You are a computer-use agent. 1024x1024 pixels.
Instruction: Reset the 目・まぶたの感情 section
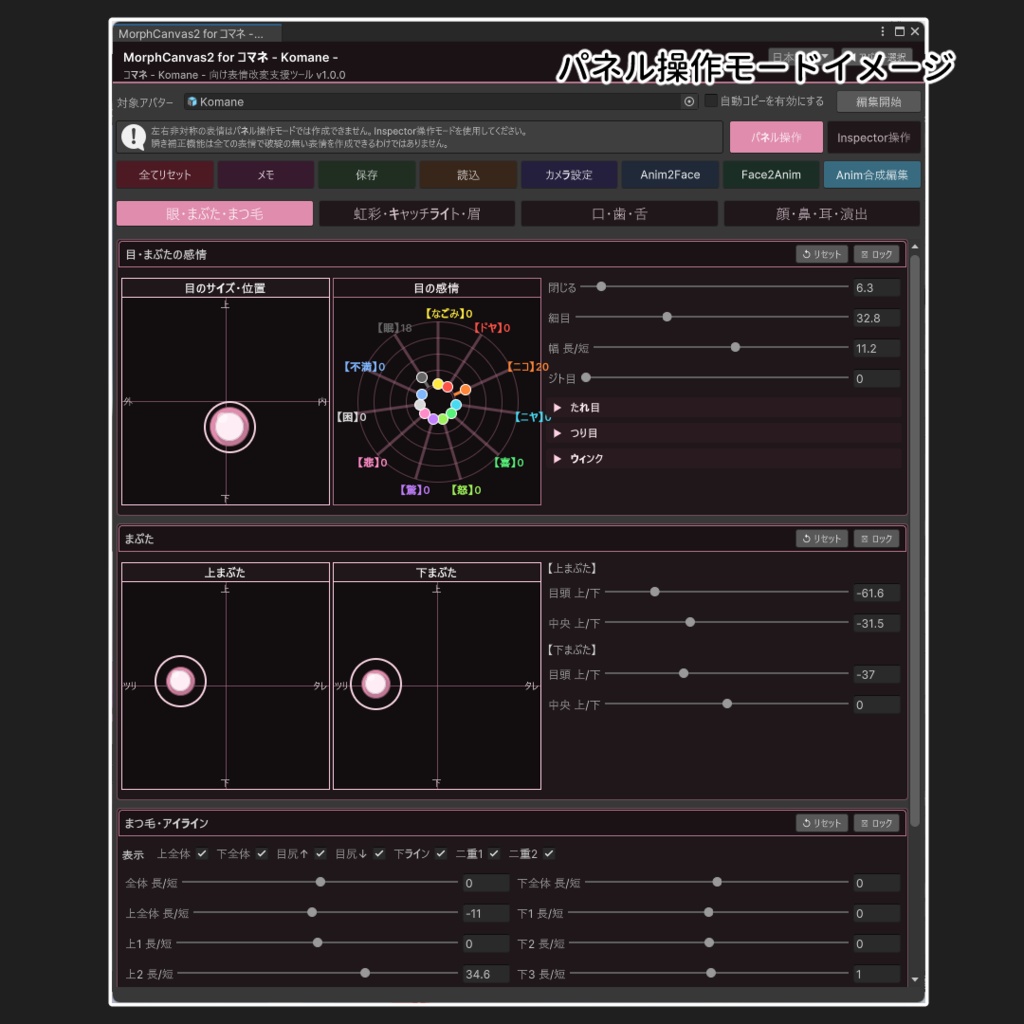pyautogui.click(x=822, y=254)
